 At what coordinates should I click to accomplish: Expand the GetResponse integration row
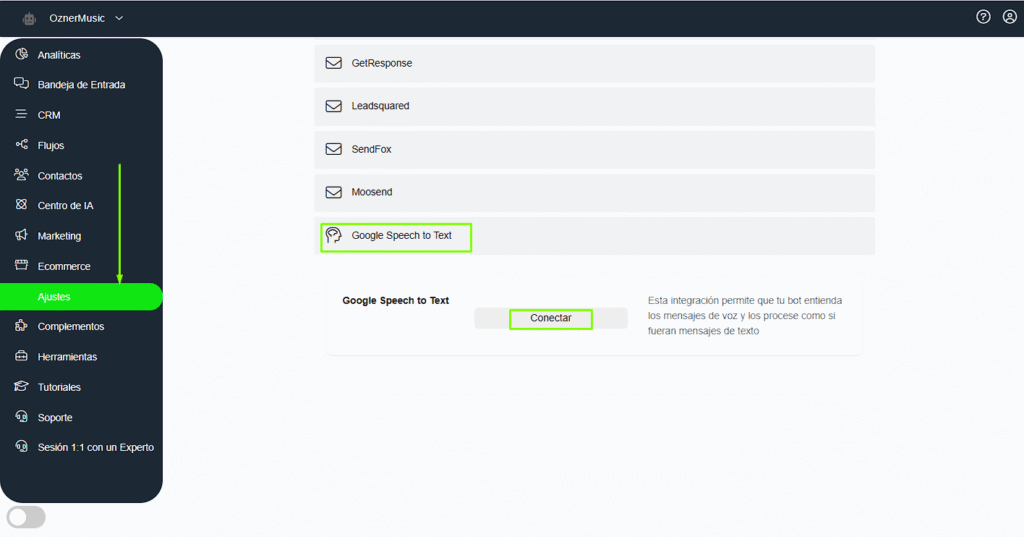594,63
